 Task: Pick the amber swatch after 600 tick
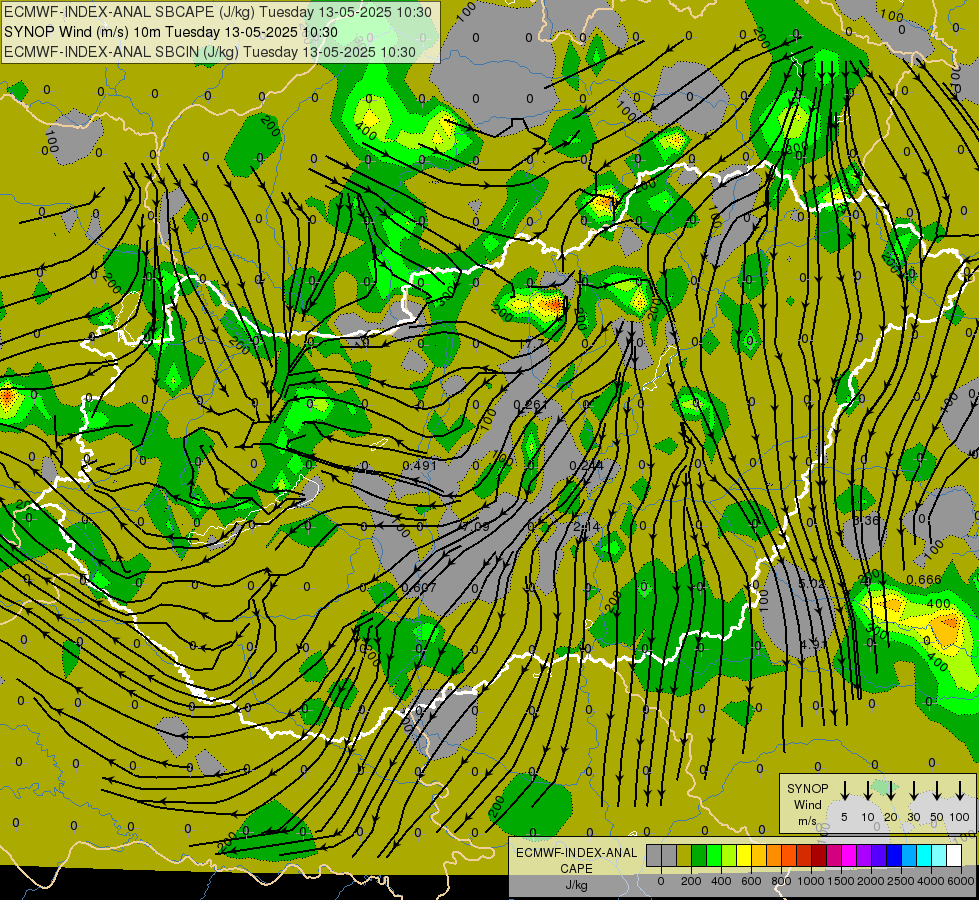coord(759,855)
